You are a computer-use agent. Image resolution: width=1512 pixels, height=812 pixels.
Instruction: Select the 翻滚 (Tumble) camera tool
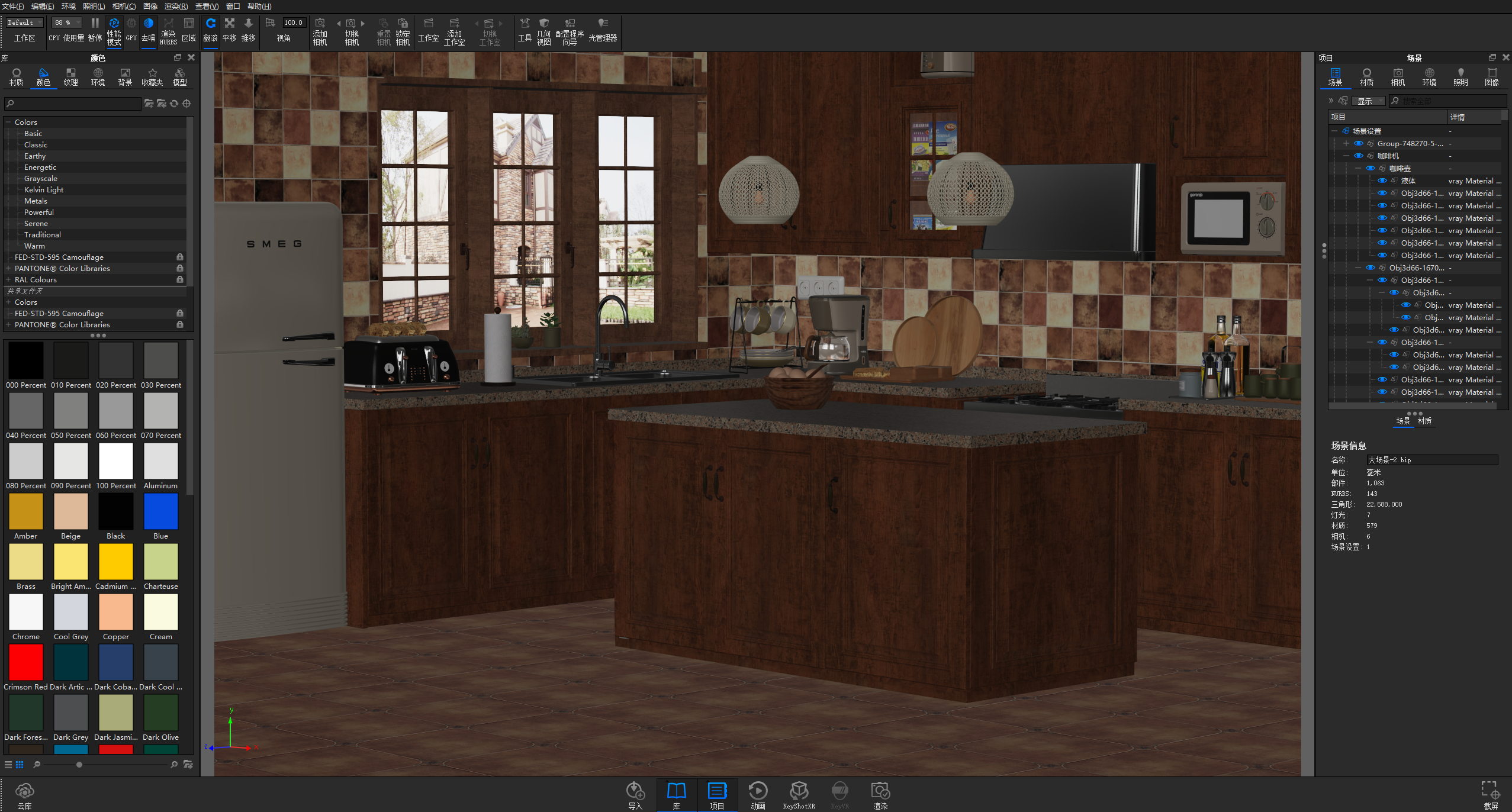211,31
